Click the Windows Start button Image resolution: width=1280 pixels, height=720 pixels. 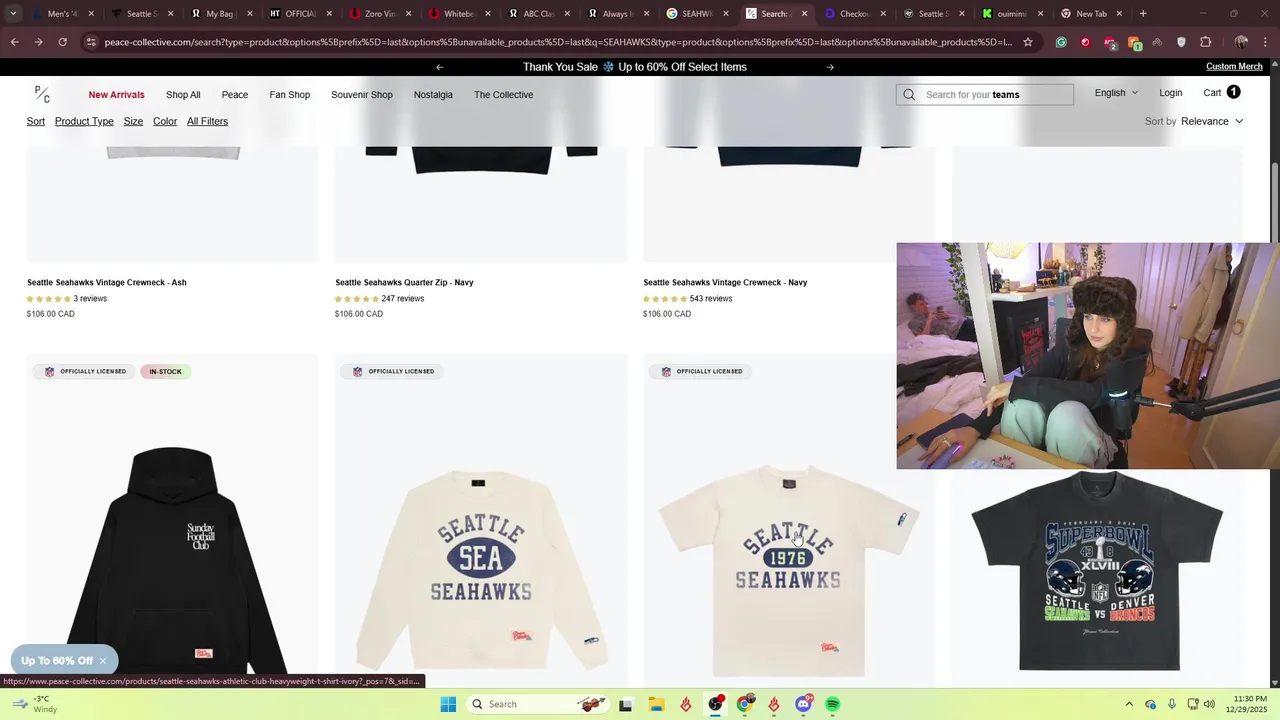[448, 704]
